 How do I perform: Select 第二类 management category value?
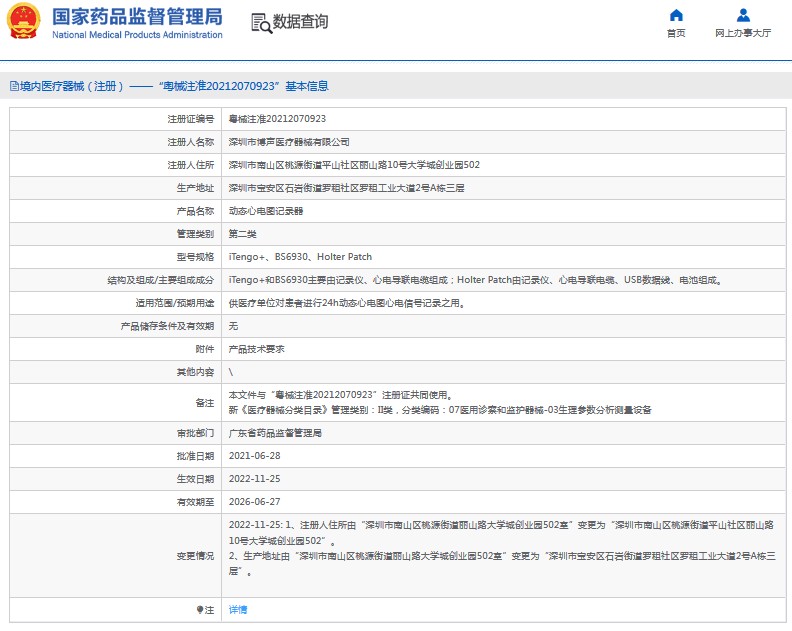242,234
